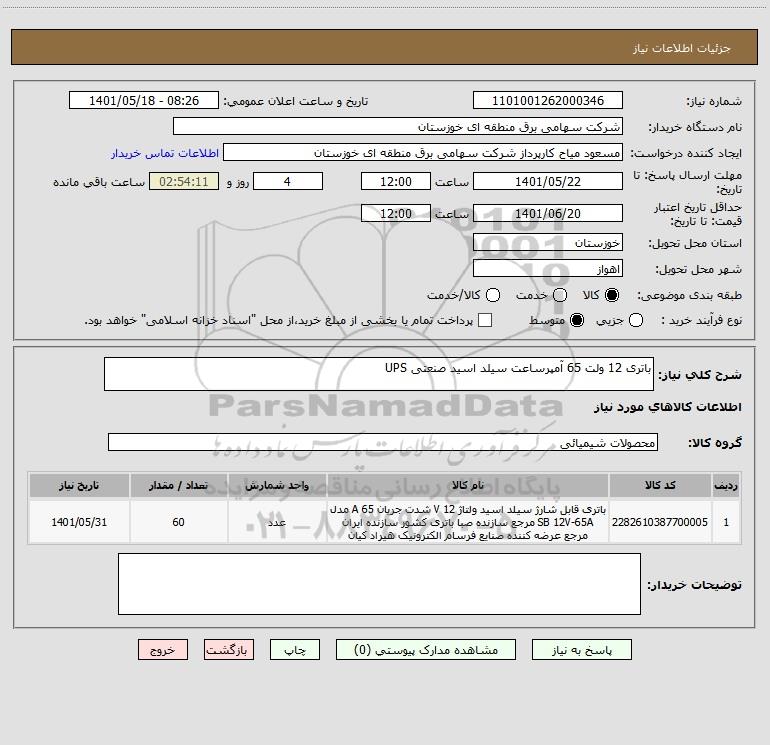
Task: Click row number cell 1
Action: [726, 522]
